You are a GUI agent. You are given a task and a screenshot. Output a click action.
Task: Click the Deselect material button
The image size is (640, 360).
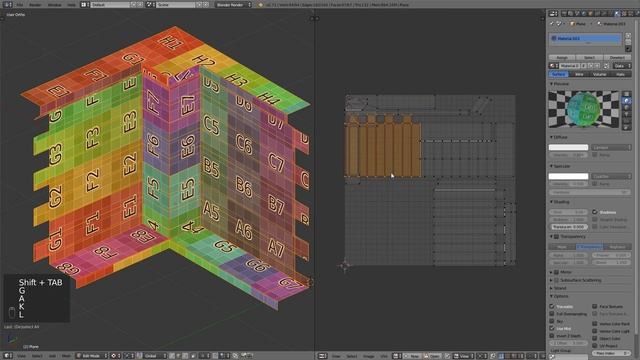[x=617, y=58]
